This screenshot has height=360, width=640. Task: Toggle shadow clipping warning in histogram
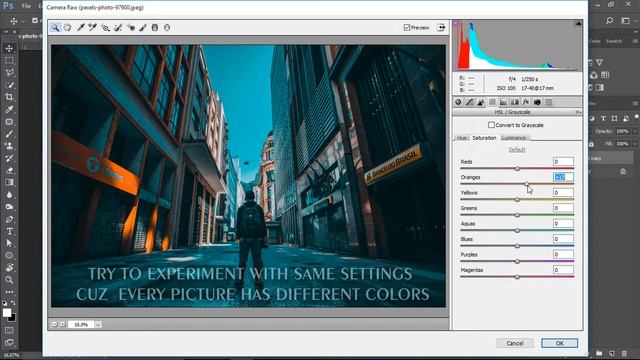click(x=457, y=23)
